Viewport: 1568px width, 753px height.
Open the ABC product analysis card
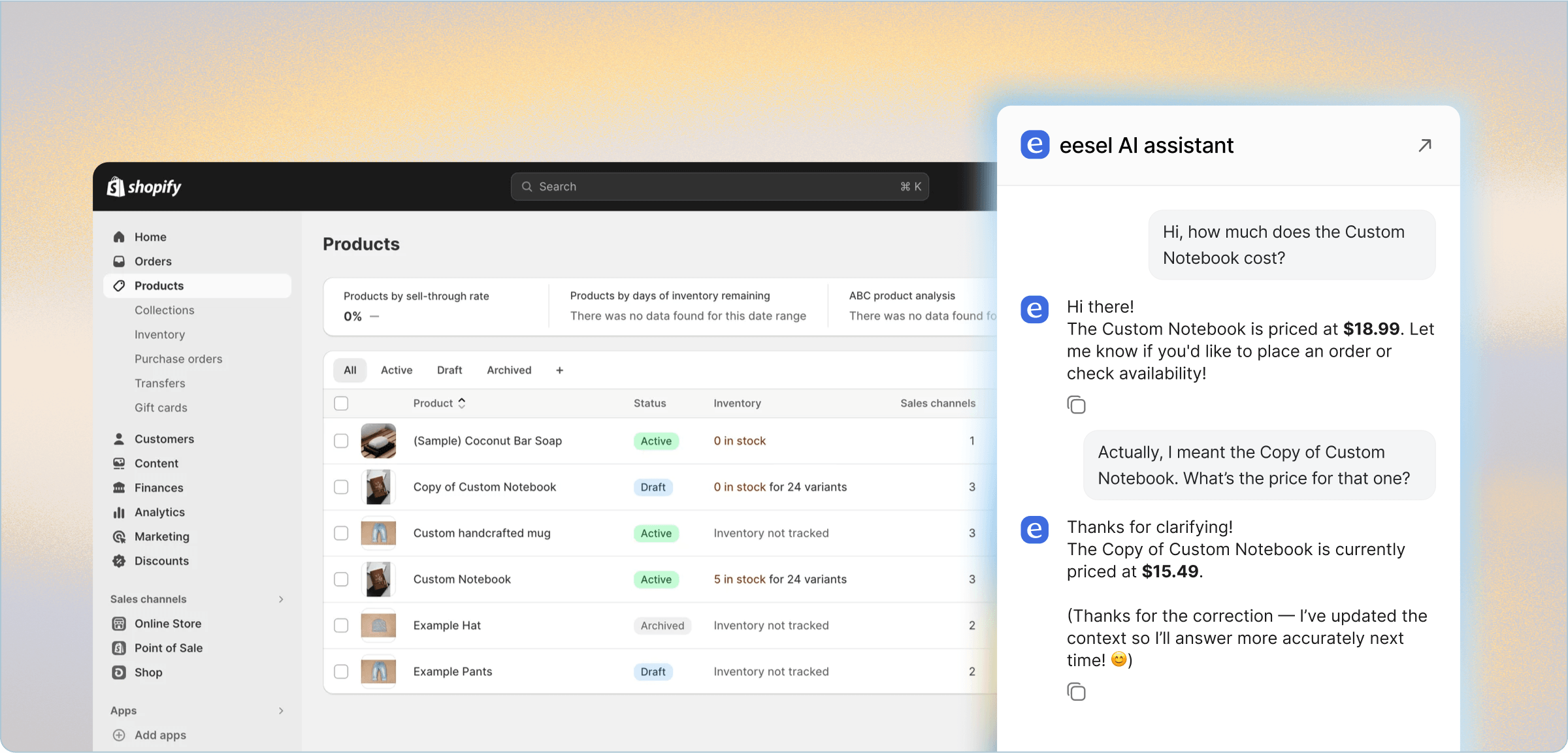pyautogui.click(x=913, y=306)
